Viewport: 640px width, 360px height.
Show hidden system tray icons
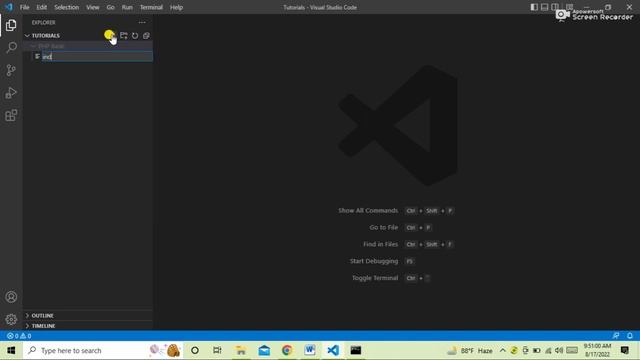pos(503,351)
